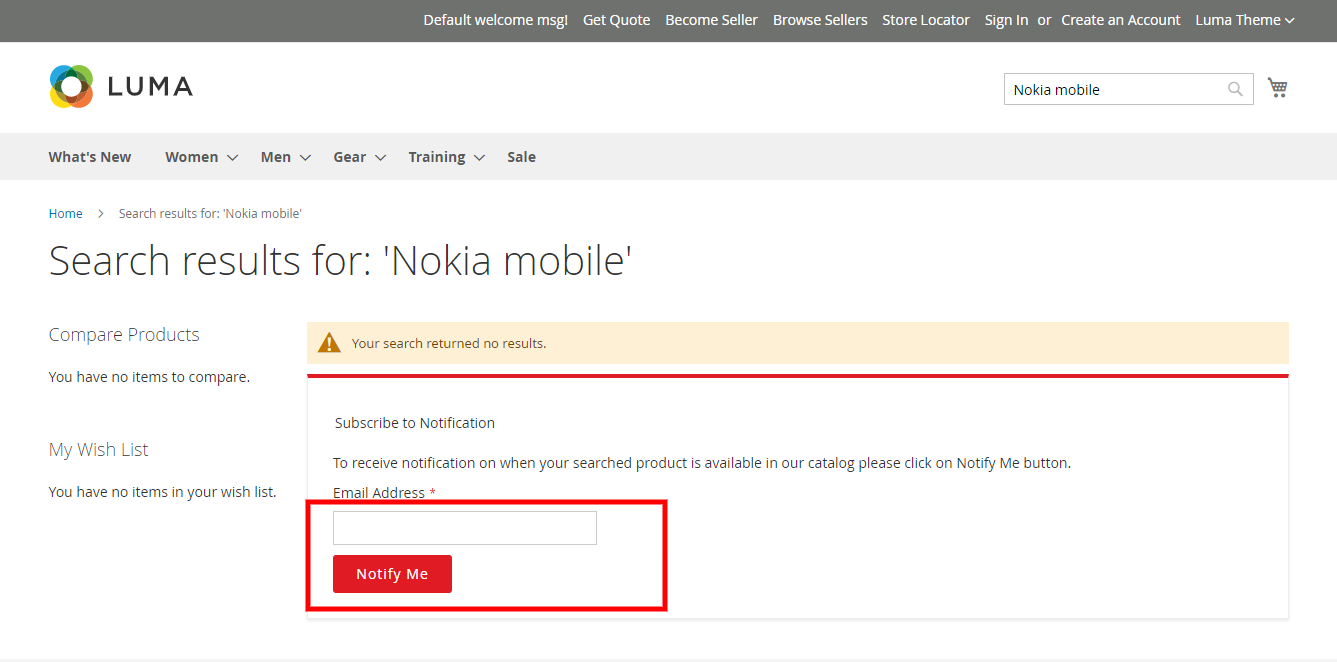Click the 'Your search returned no results.' message
Screen dimensions: 1337x662
pos(449,343)
